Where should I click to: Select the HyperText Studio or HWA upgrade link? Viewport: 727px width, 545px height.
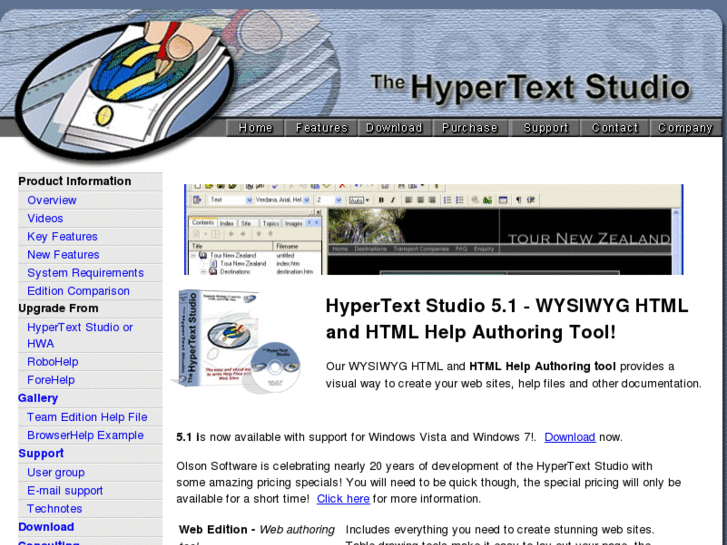80,335
